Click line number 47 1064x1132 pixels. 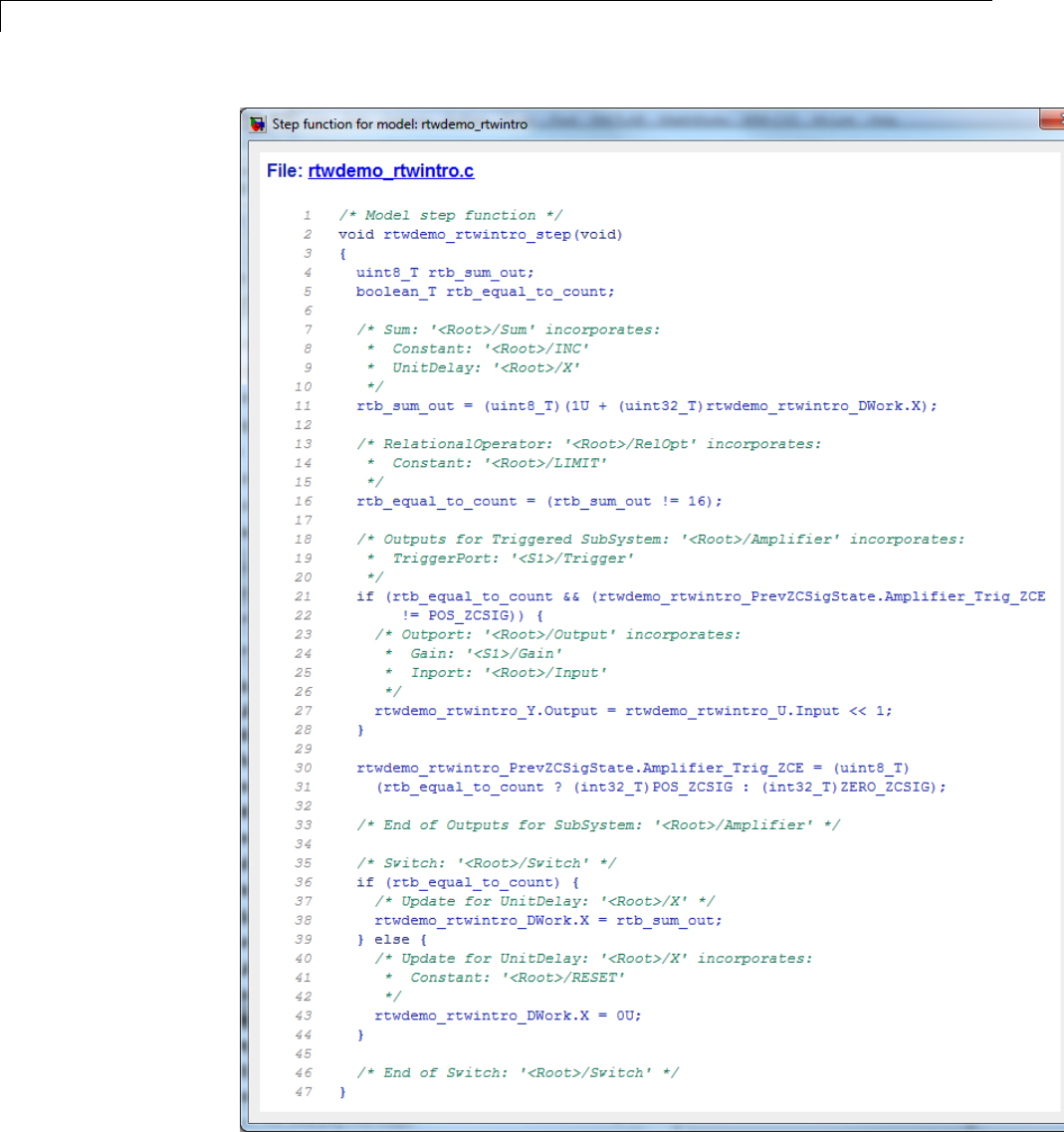coord(304,1092)
